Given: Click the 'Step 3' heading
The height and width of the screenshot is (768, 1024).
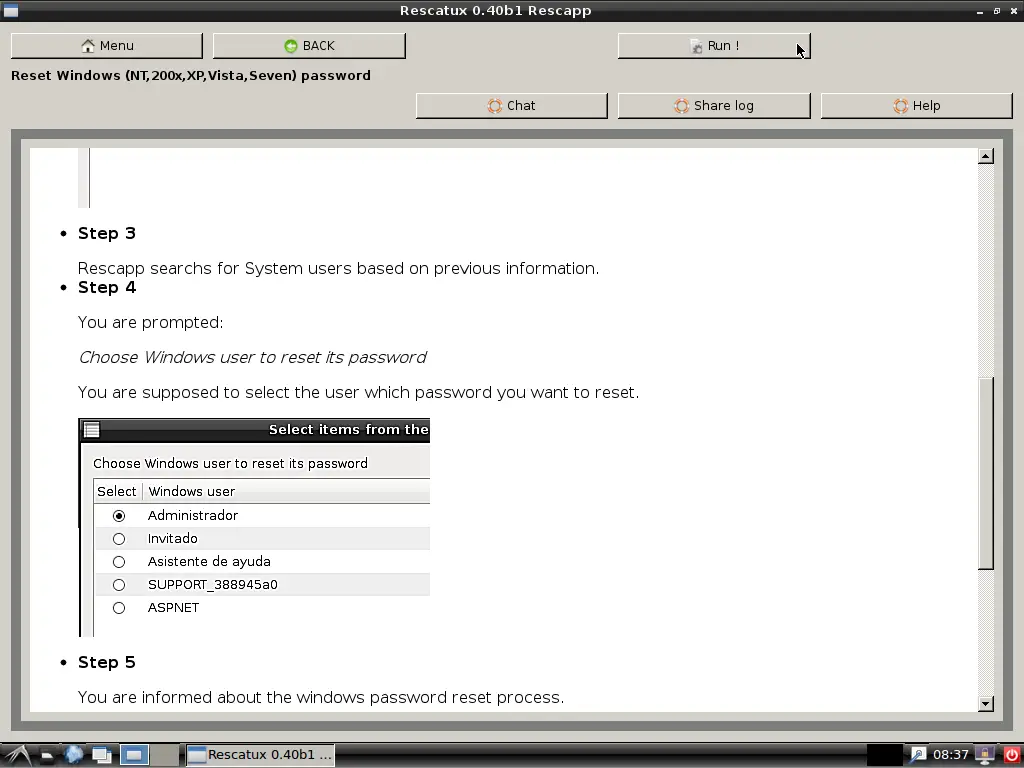Looking at the screenshot, I should coord(106,233).
